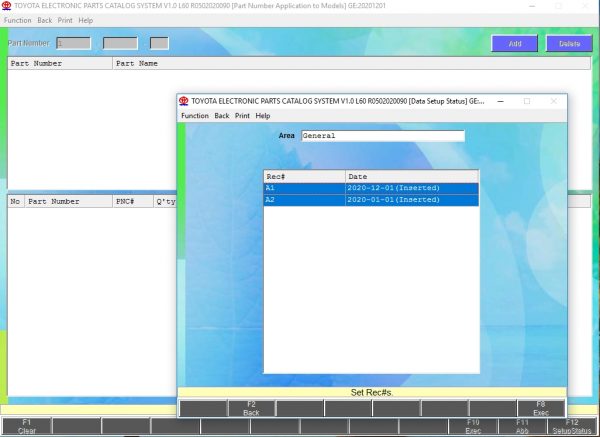Screen dimensions: 600x437
Task: Minimize the Data Setup Status window
Action: point(500,101)
